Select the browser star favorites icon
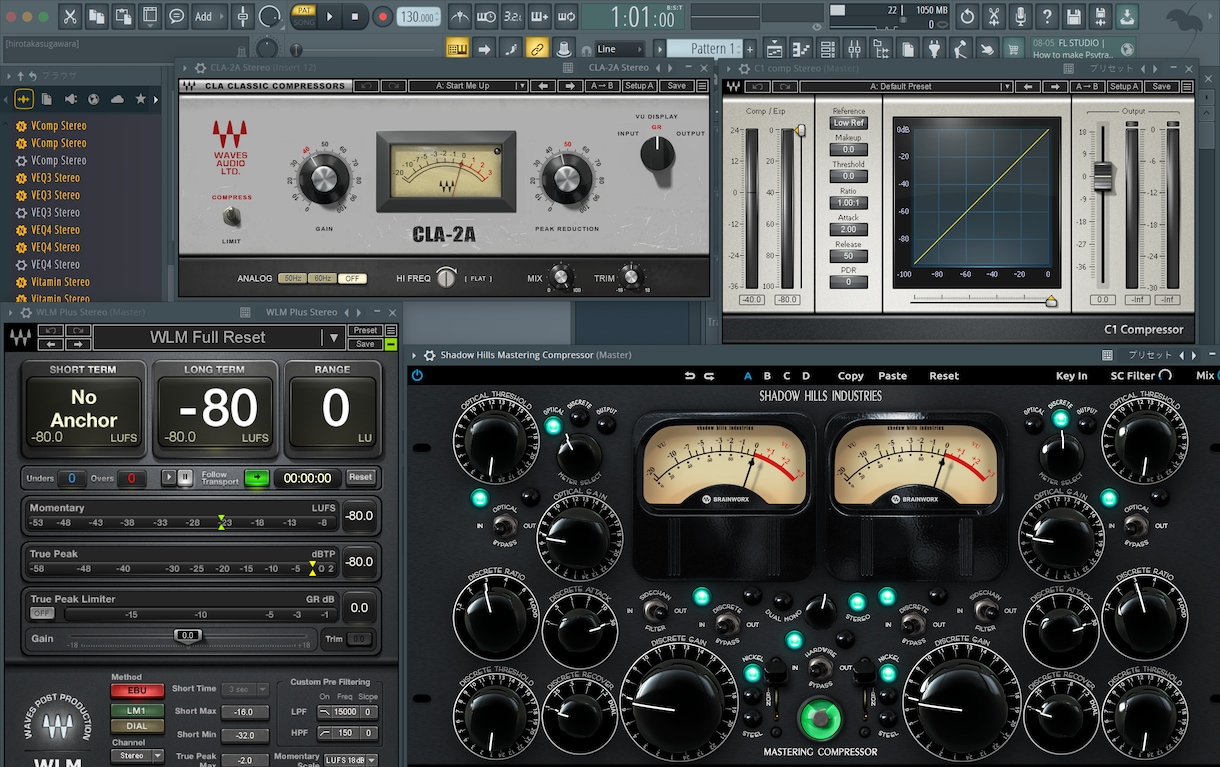The image size is (1220, 767). tap(141, 98)
